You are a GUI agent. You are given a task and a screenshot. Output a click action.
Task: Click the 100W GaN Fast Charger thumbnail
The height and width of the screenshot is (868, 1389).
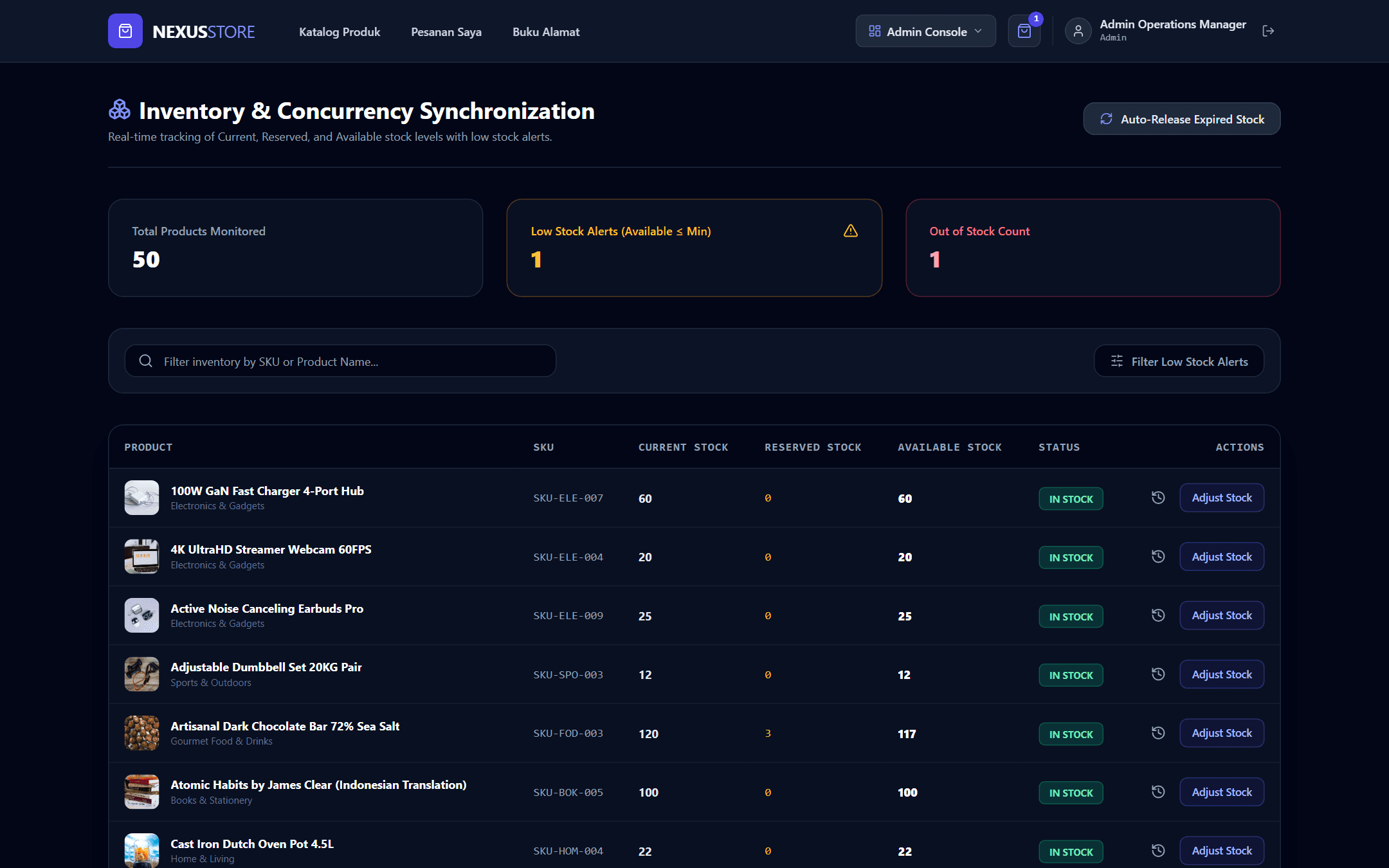click(141, 498)
